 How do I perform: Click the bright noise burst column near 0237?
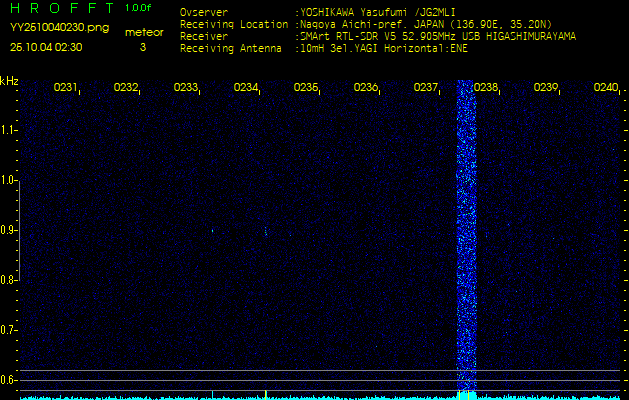click(467, 235)
